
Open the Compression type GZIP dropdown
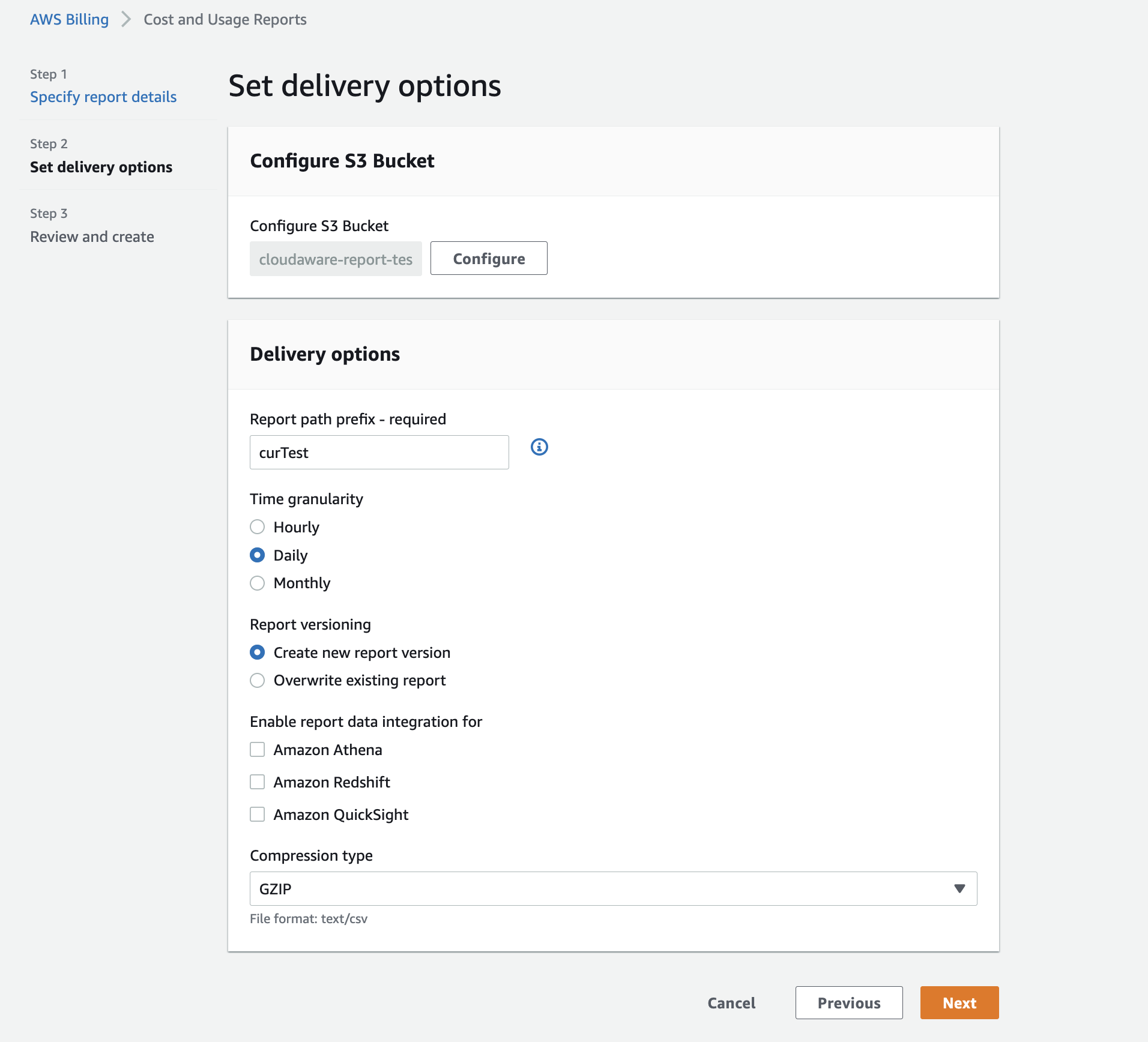pyautogui.click(x=612, y=888)
